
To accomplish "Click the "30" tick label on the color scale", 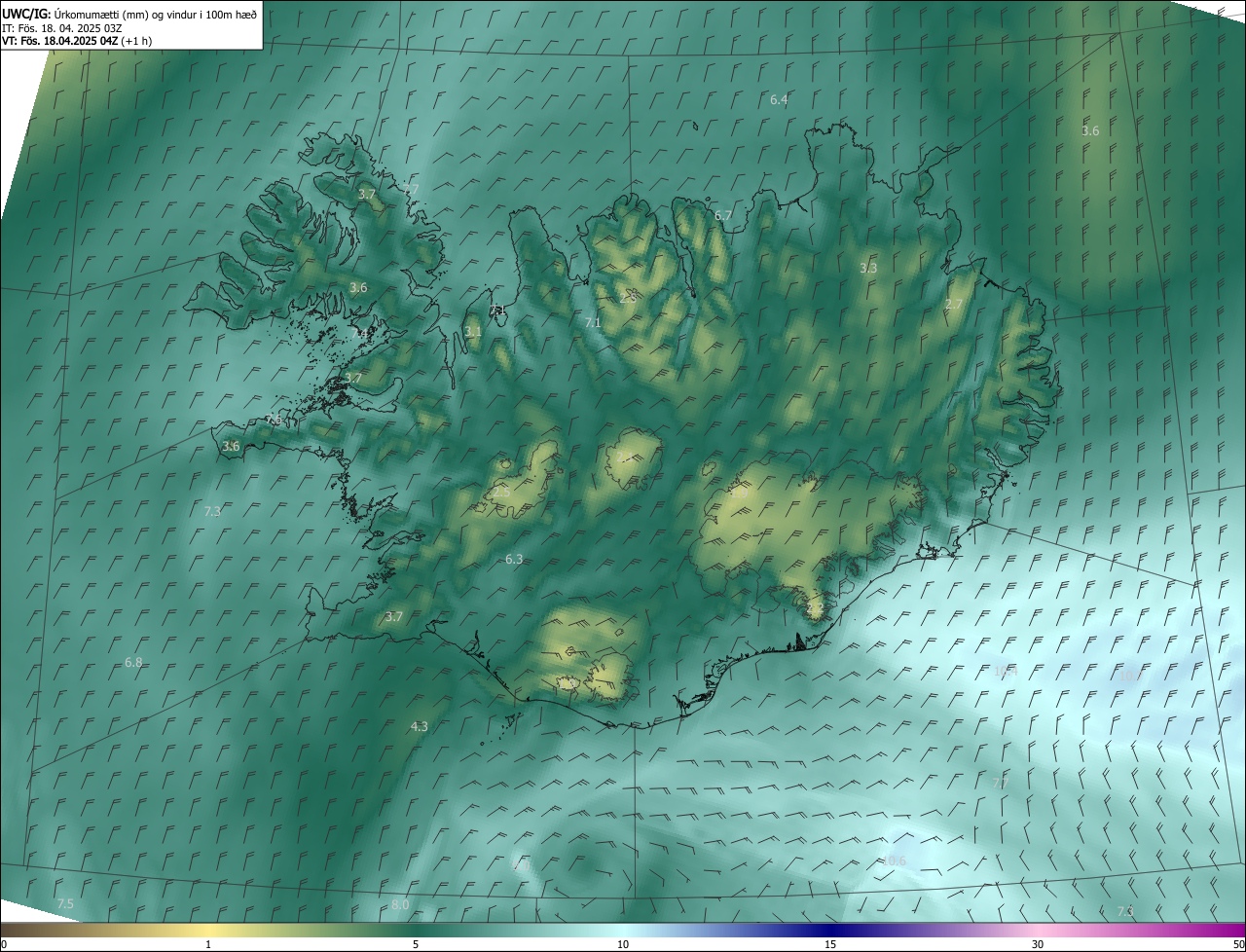I will pos(1038,944).
